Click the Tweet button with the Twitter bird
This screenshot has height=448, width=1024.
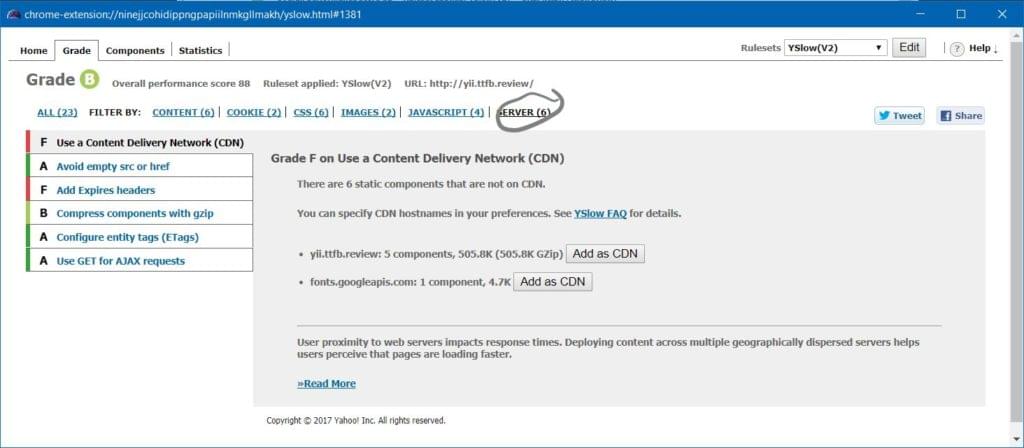click(x=899, y=115)
